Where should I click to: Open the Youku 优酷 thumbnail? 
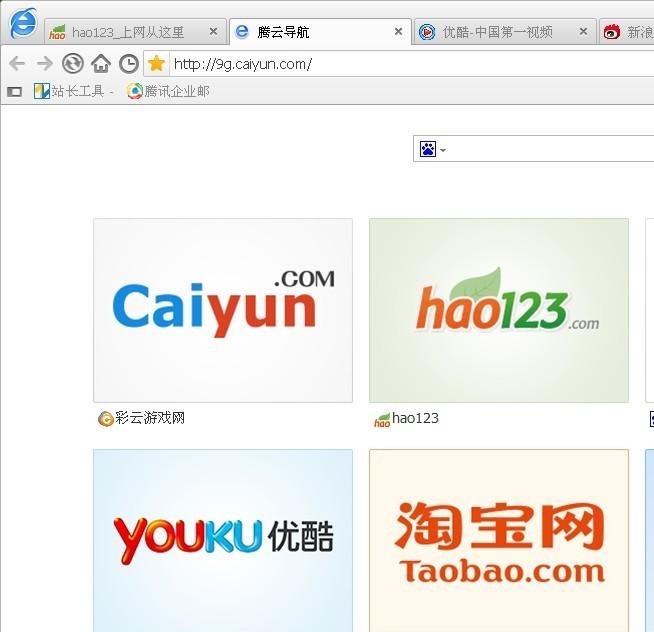[223, 540]
